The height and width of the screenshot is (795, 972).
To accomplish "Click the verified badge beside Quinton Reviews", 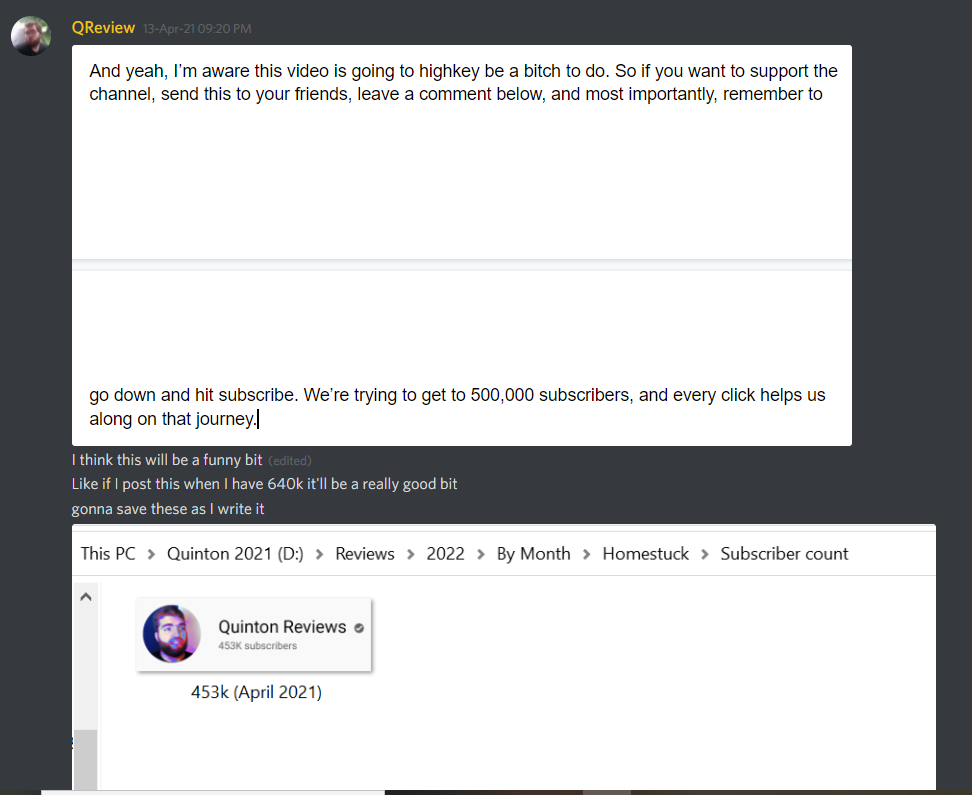I will (359, 628).
